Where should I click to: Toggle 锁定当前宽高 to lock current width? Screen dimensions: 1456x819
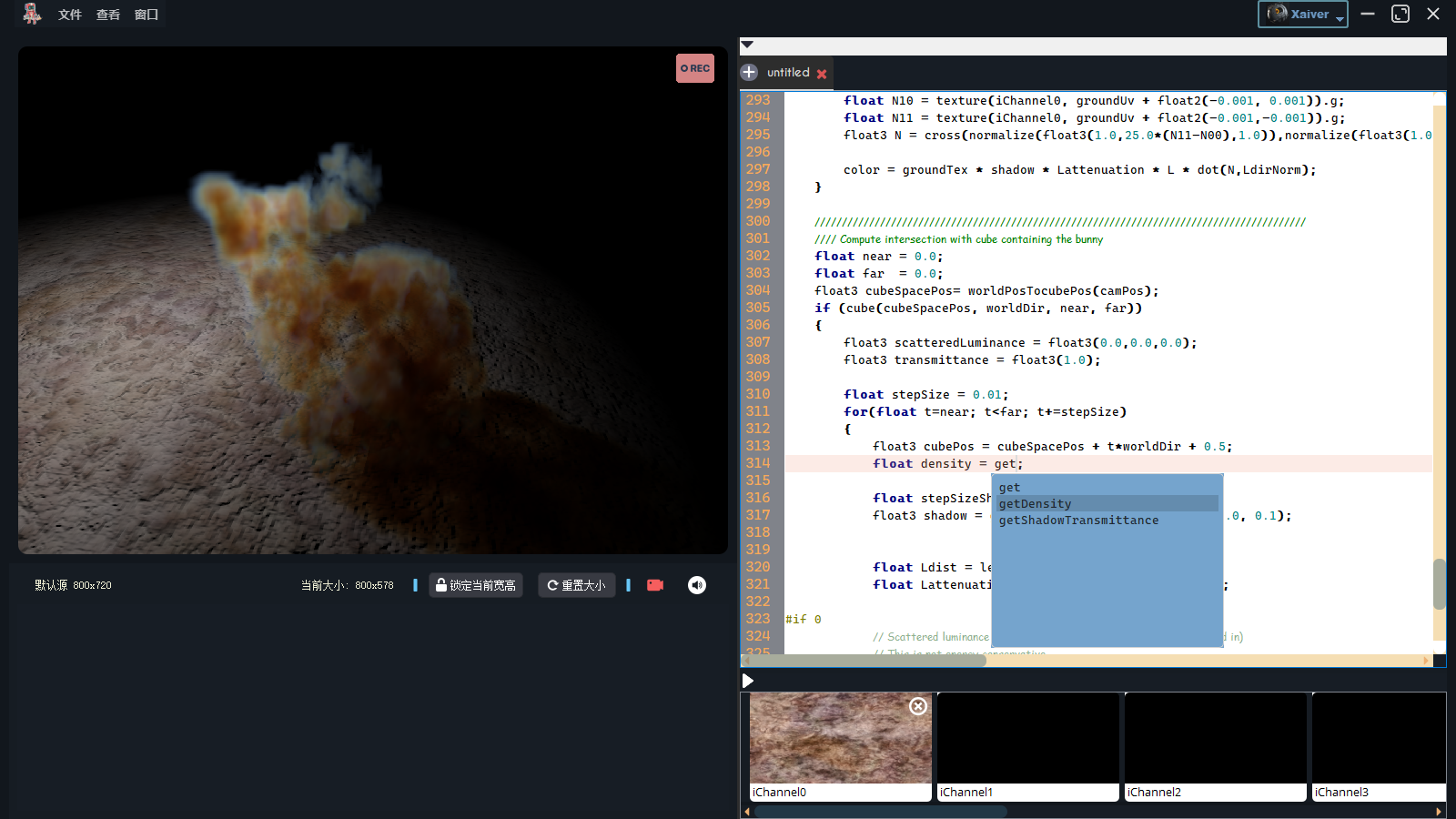click(476, 585)
